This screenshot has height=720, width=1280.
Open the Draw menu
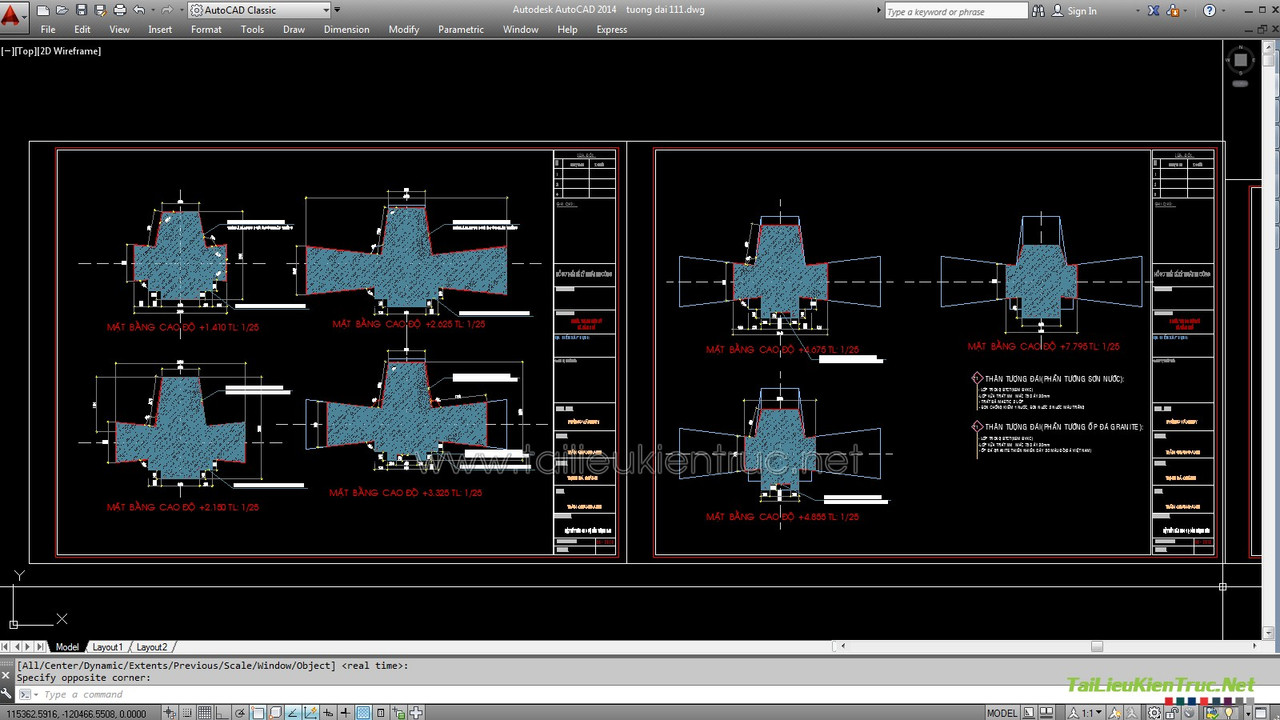294,29
